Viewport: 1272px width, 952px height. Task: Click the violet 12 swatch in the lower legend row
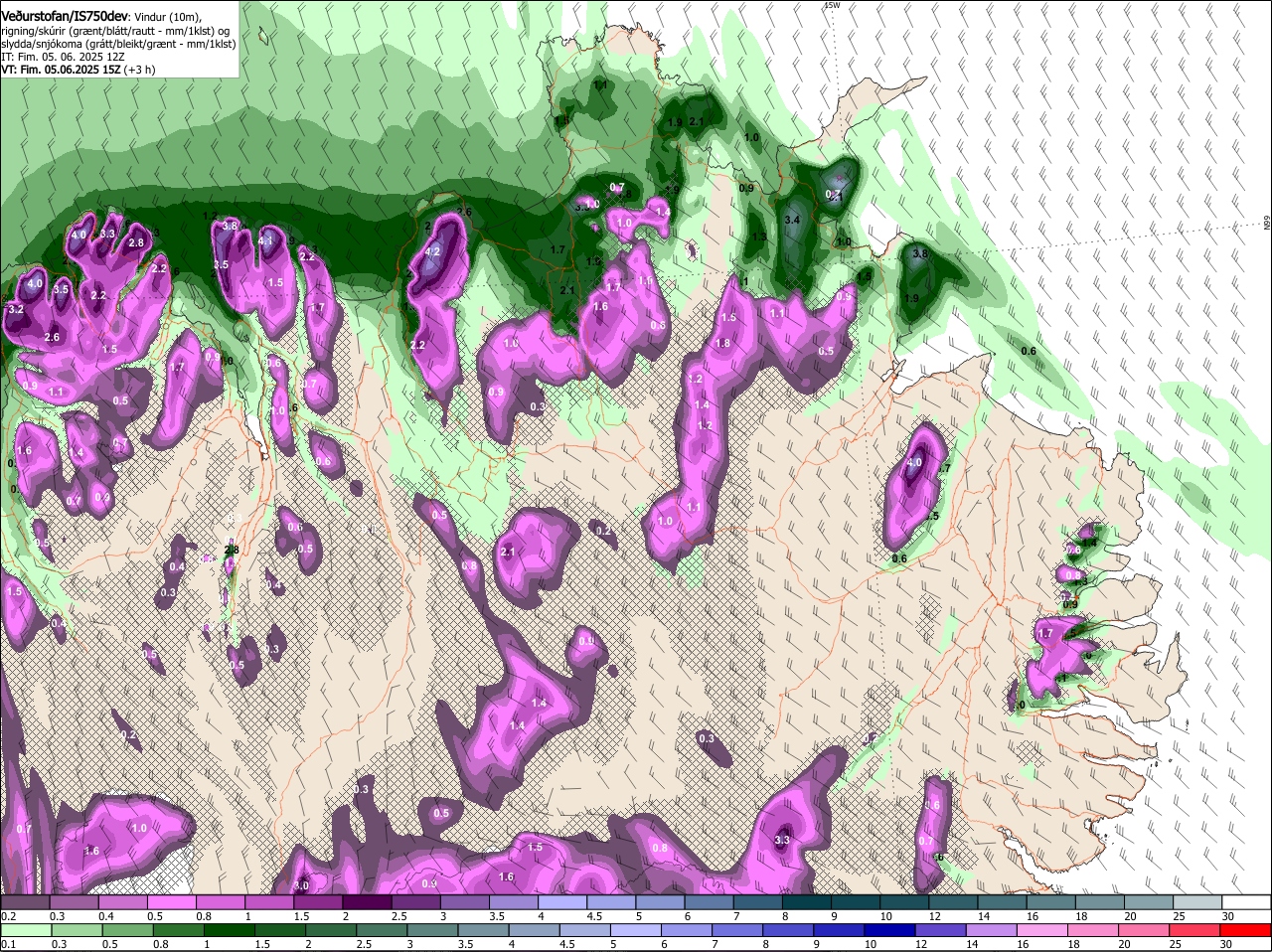(940, 930)
